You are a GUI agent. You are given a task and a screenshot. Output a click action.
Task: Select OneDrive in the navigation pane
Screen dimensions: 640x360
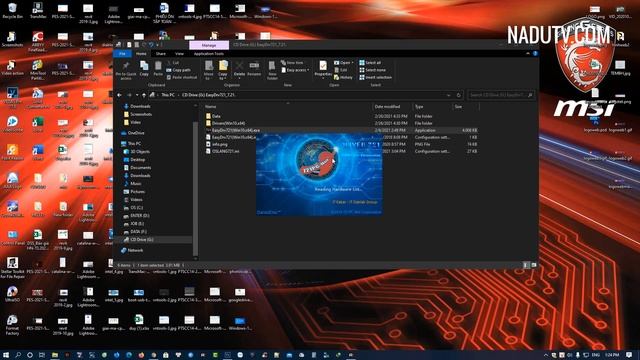(136, 133)
